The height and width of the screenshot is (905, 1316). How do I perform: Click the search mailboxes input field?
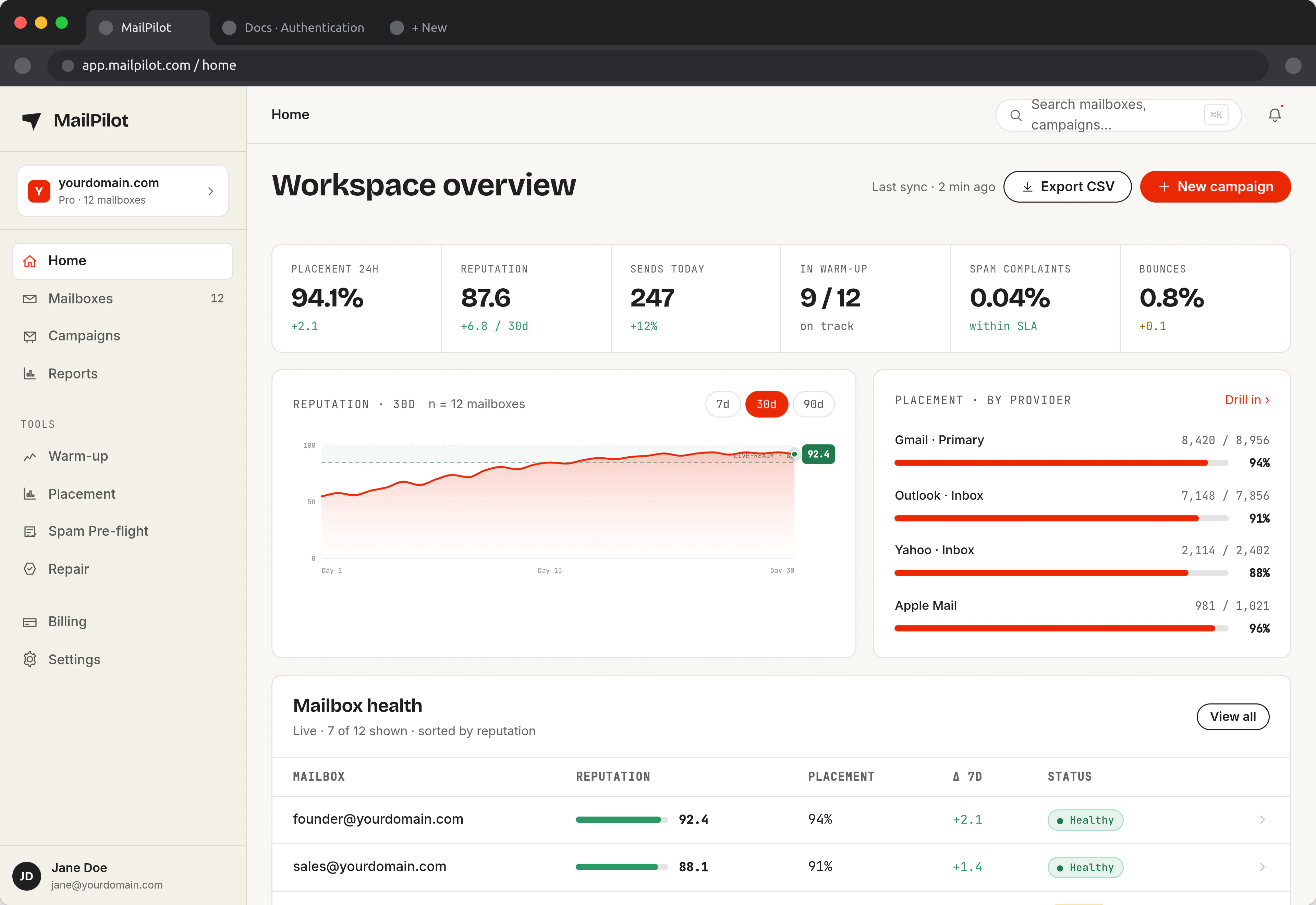[1118, 115]
